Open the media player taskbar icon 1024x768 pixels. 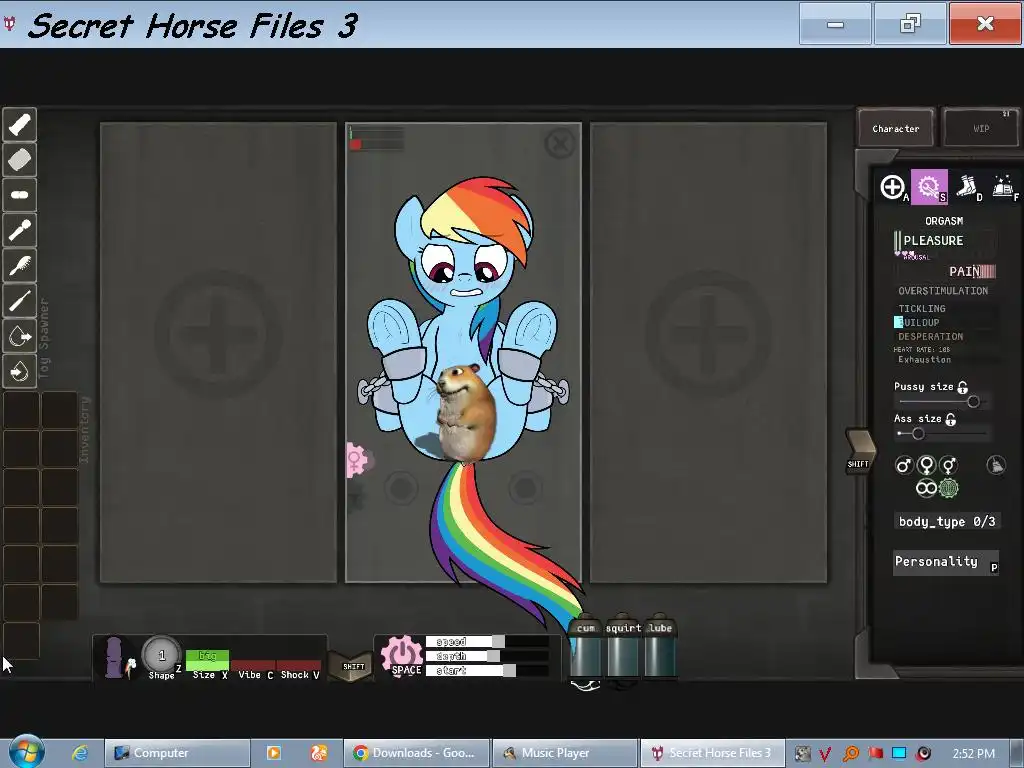[274, 753]
